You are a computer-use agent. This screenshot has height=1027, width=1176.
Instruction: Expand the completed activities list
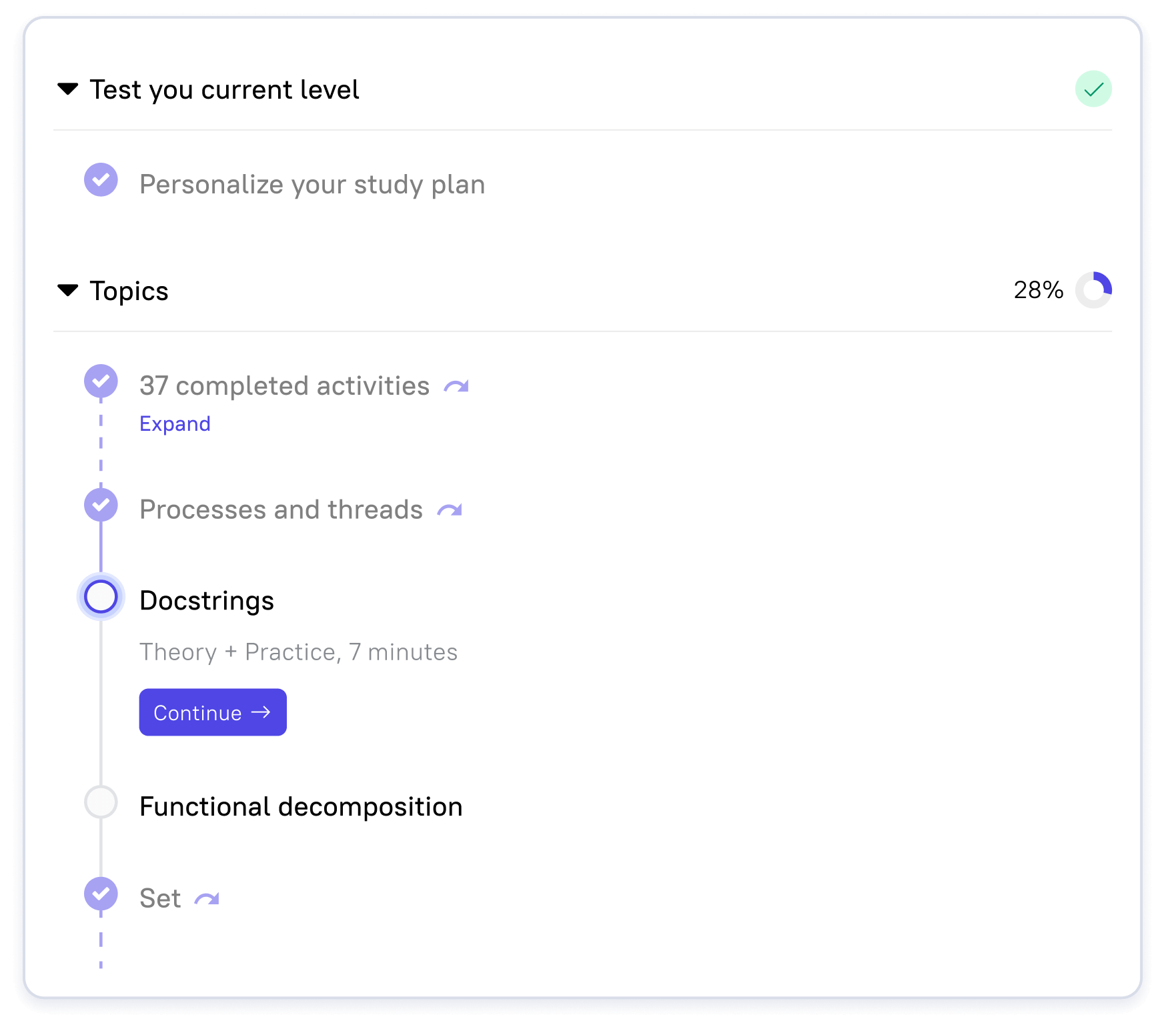(175, 424)
